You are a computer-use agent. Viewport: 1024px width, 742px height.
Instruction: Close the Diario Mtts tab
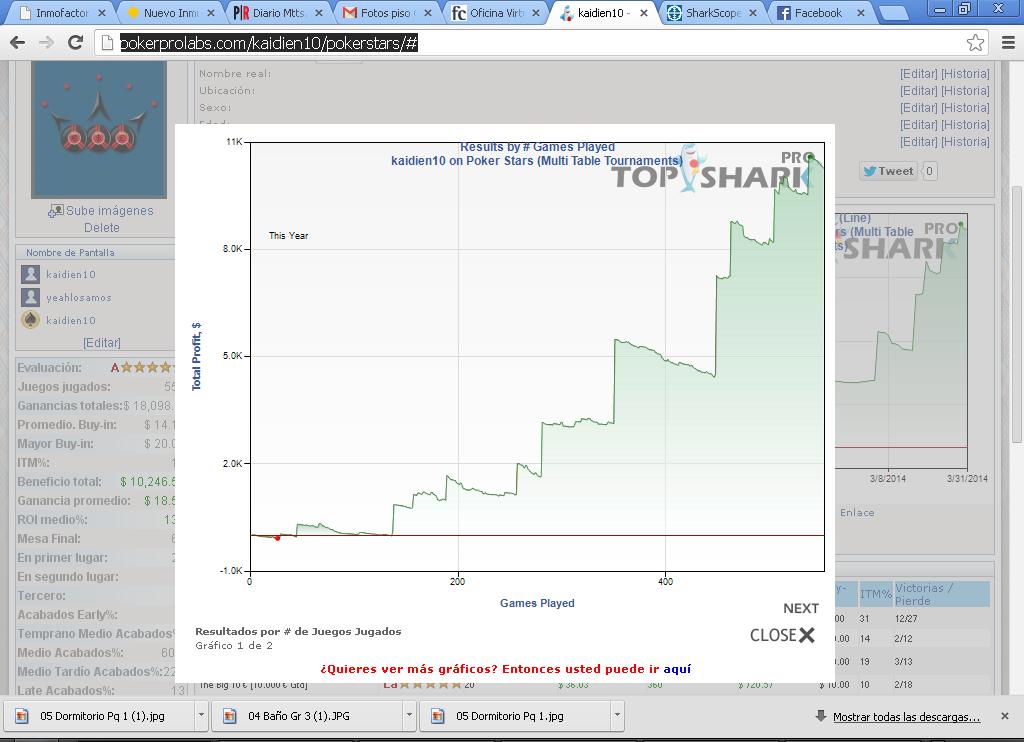pyautogui.click(x=319, y=12)
